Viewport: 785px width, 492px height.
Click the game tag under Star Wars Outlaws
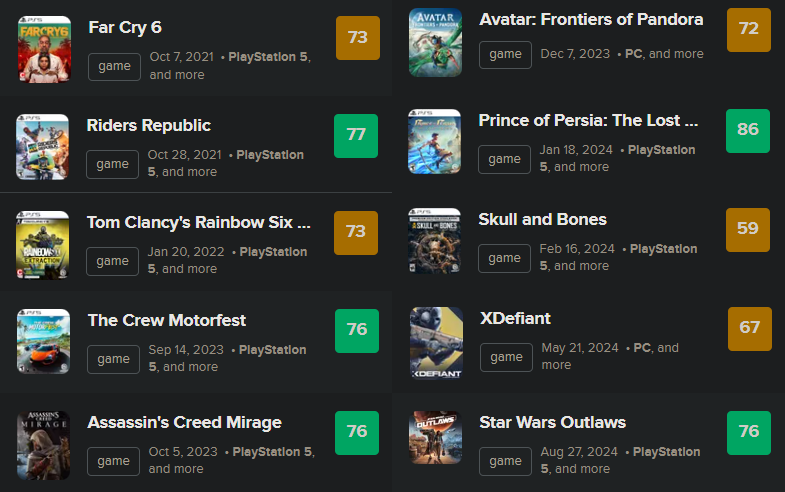click(505, 461)
